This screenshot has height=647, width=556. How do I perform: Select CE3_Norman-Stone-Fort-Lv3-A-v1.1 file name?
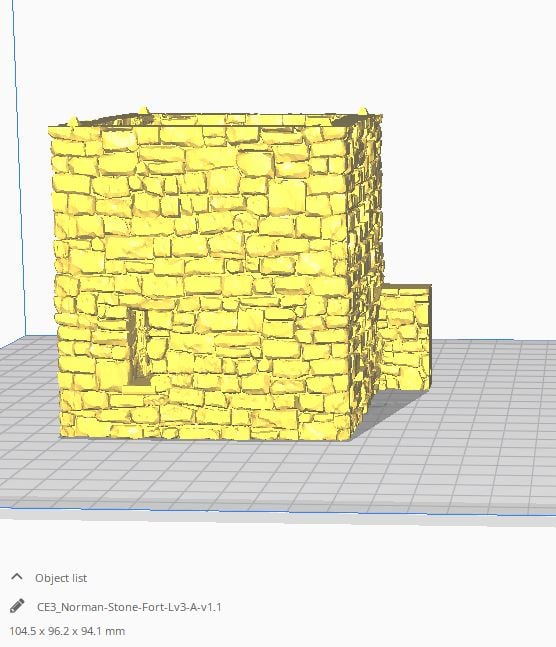[129, 607]
